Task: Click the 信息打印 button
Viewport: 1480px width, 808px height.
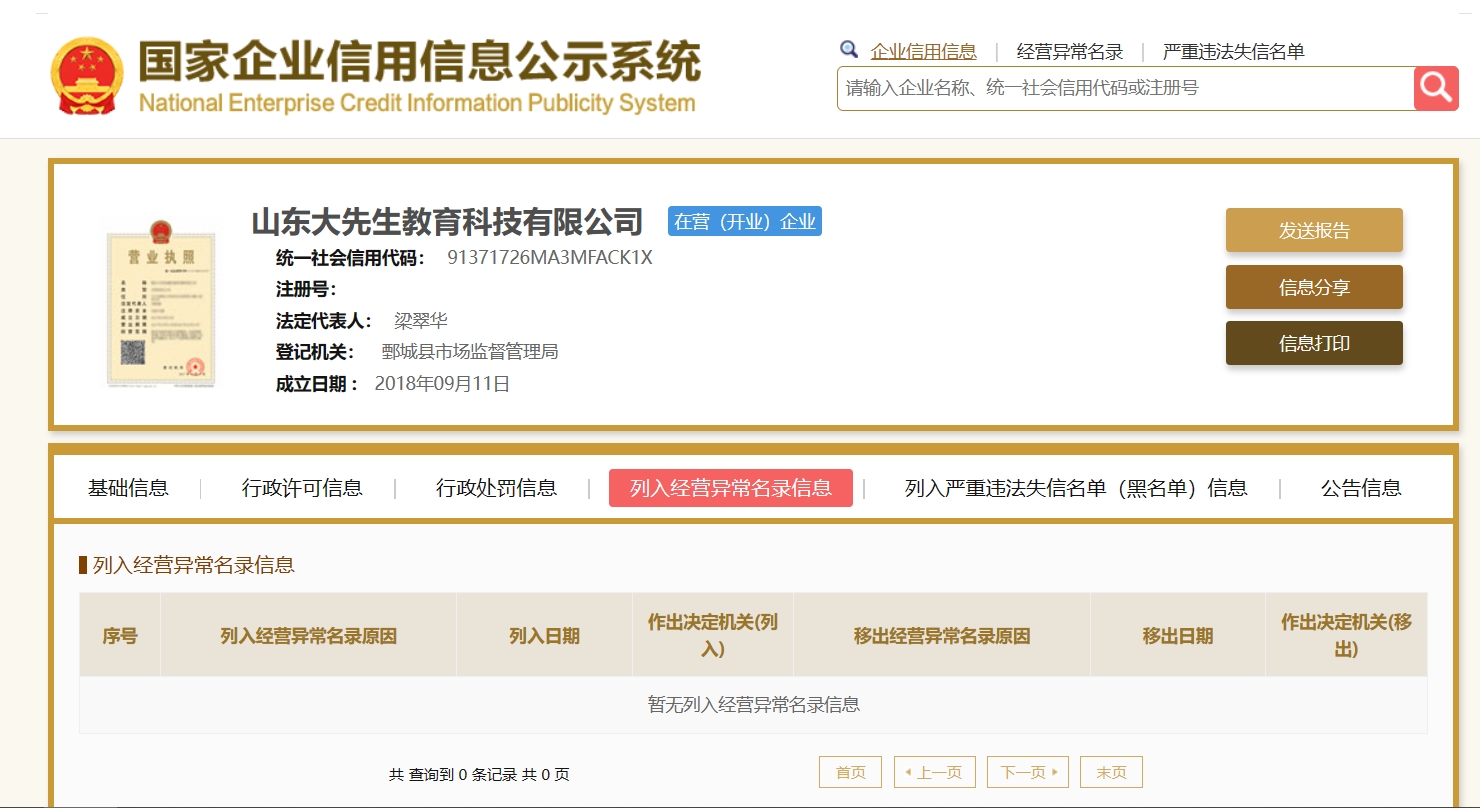Action: pyautogui.click(x=1314, y=343)
